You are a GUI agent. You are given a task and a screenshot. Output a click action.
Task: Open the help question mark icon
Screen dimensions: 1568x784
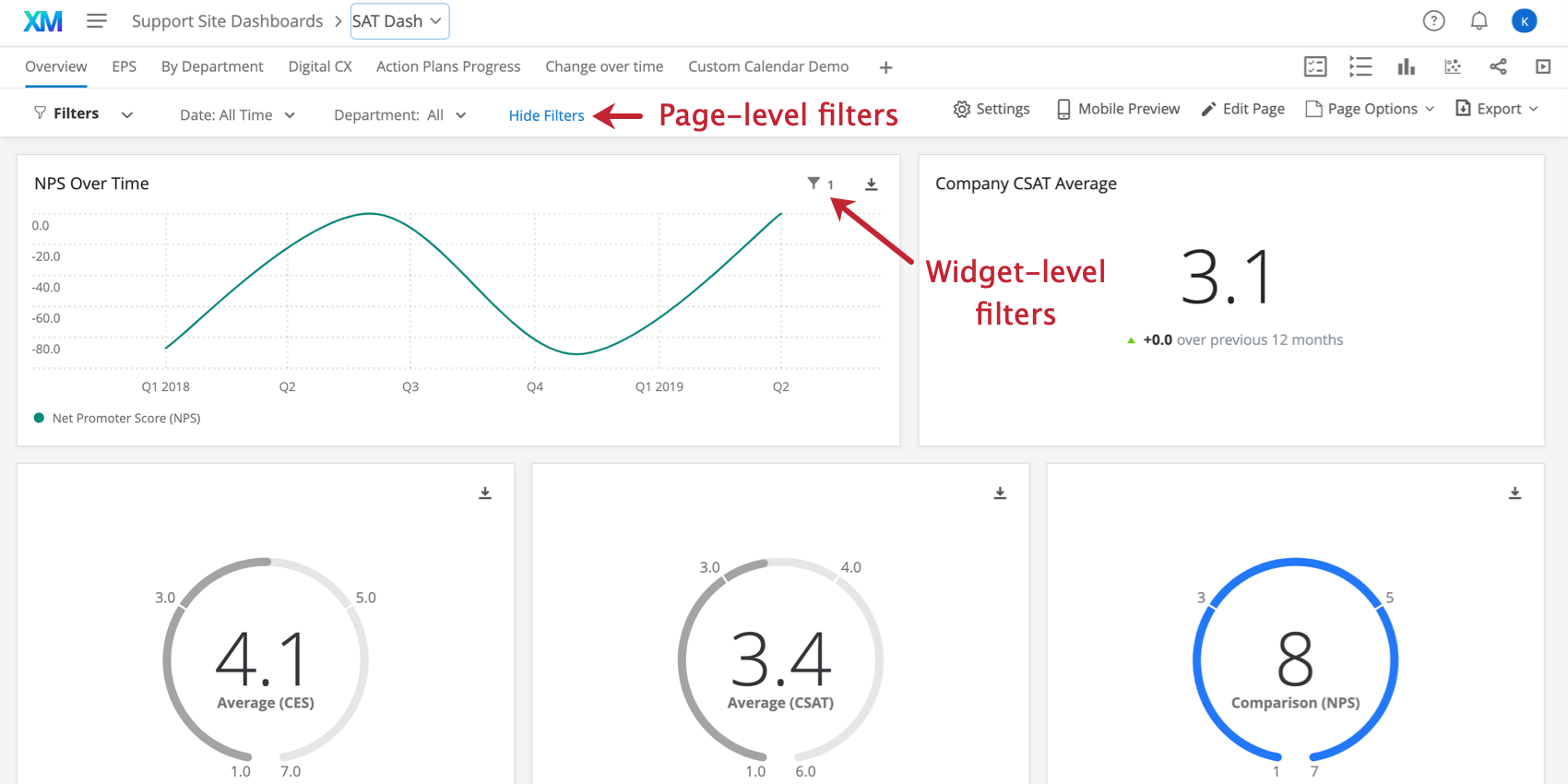click(1433, 20)
